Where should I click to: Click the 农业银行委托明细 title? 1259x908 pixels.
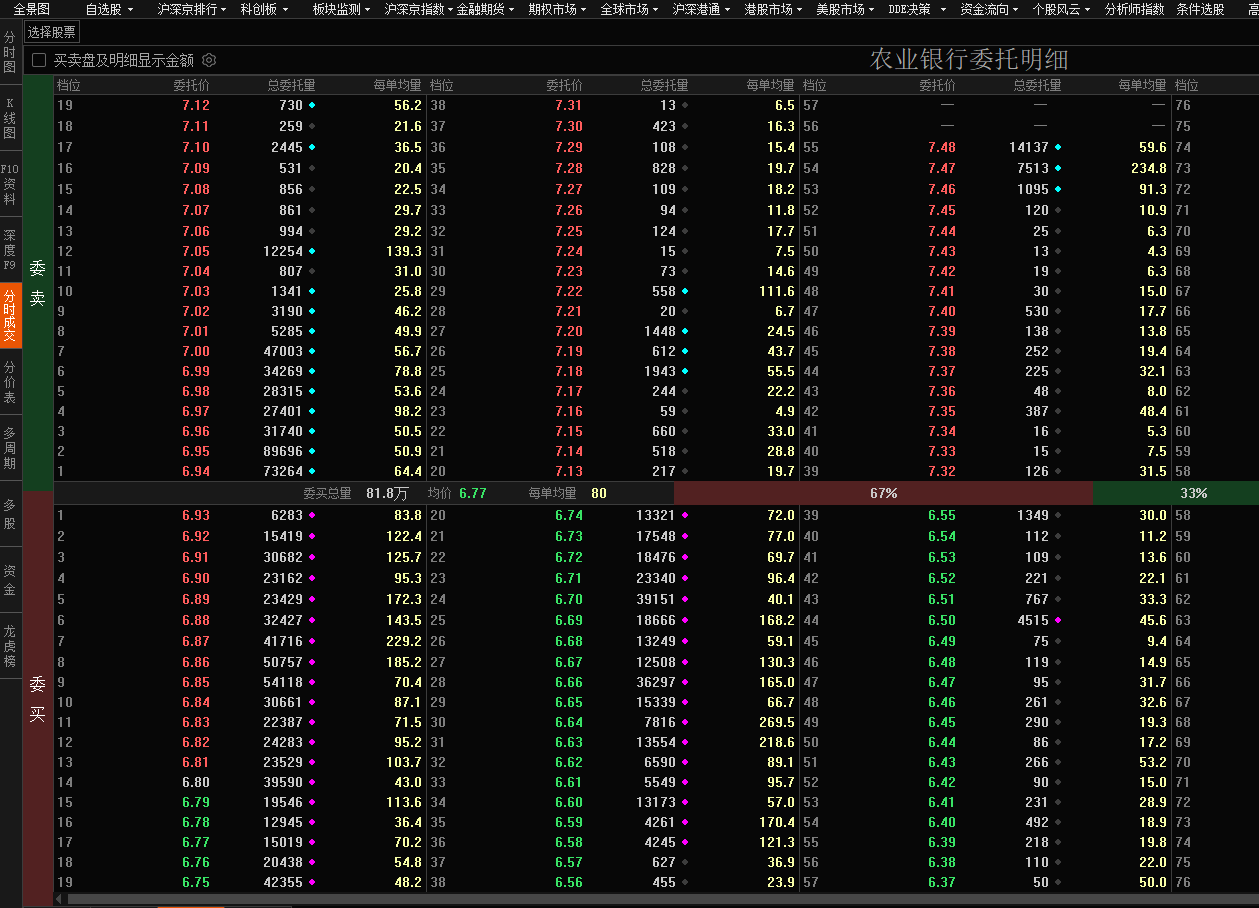[x=969, y=60]
